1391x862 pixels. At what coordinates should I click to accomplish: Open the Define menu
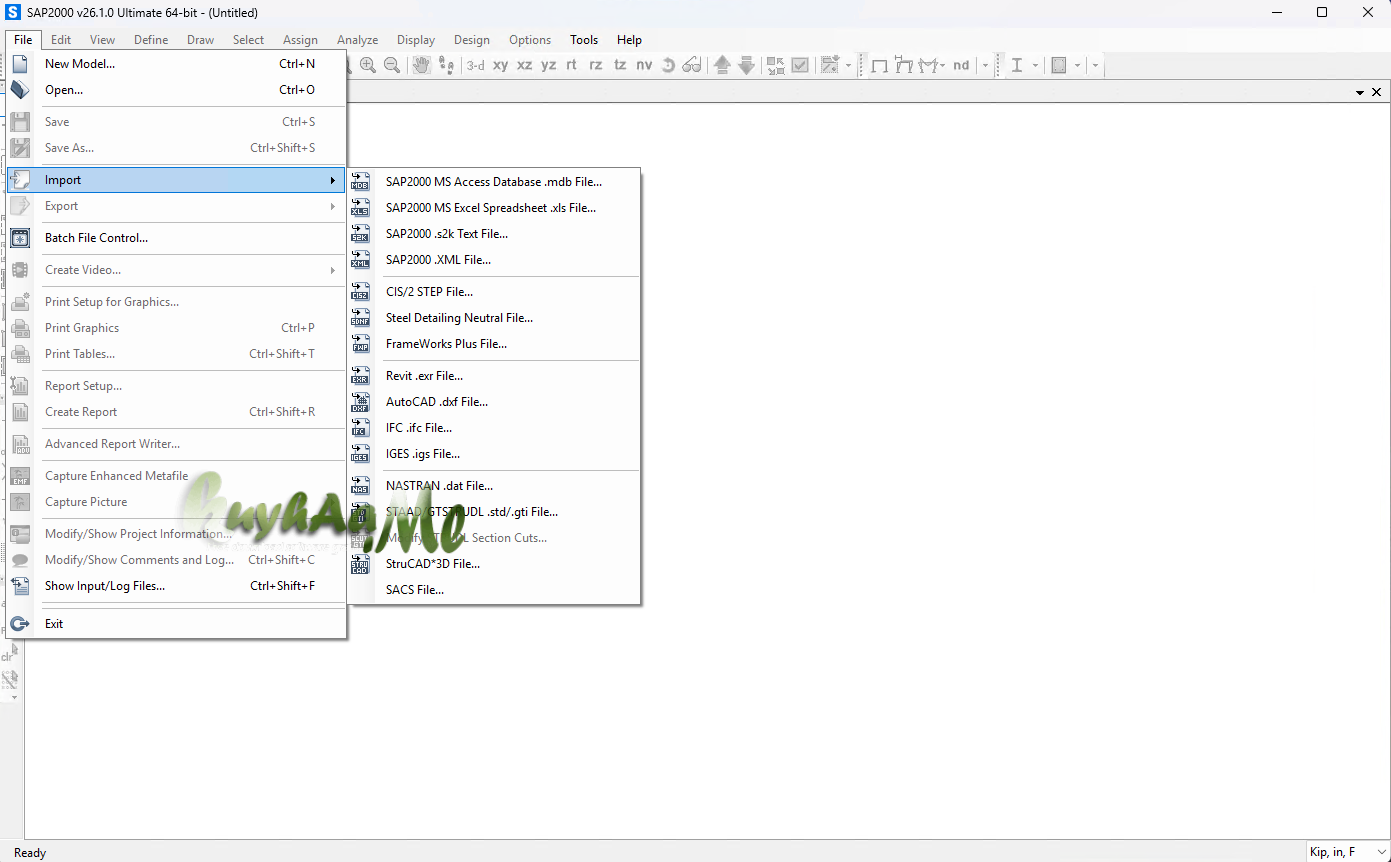pos(151,40)
